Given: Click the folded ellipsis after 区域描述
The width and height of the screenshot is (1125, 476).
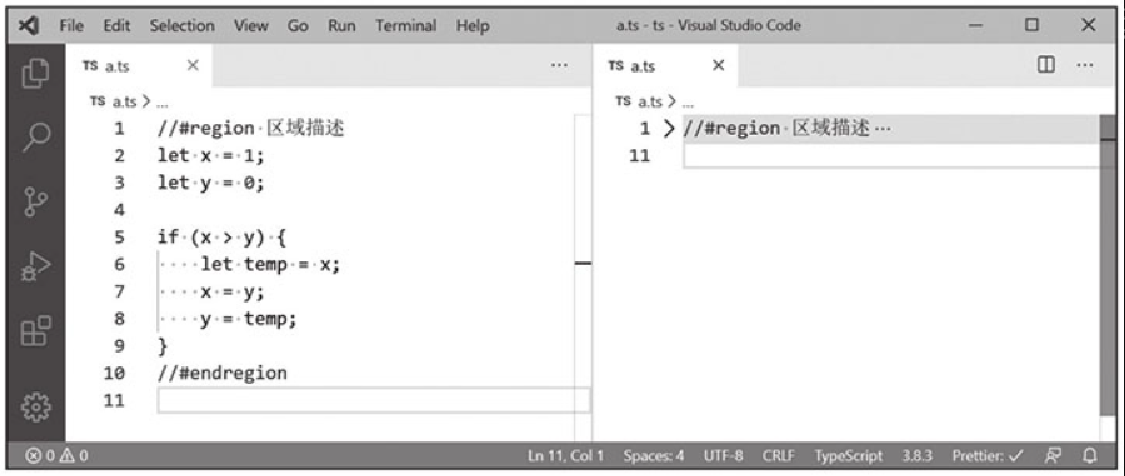Looking at the screenshot, I should (882, 130).
